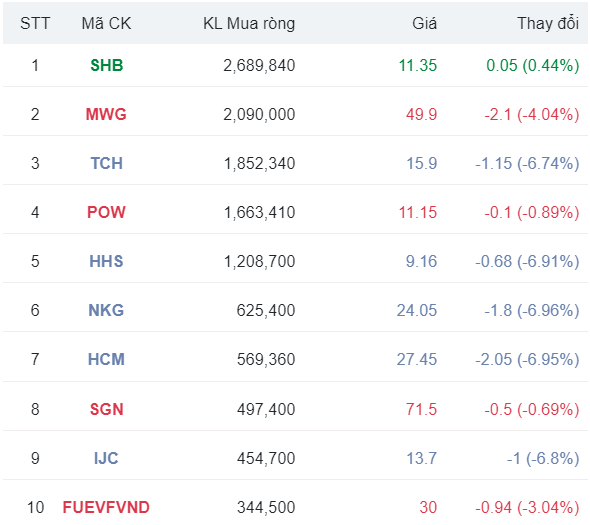Click FUEVFVND price 30
Image resolution: width=590 pixels, height=525 pixels.
click(428, 507)
